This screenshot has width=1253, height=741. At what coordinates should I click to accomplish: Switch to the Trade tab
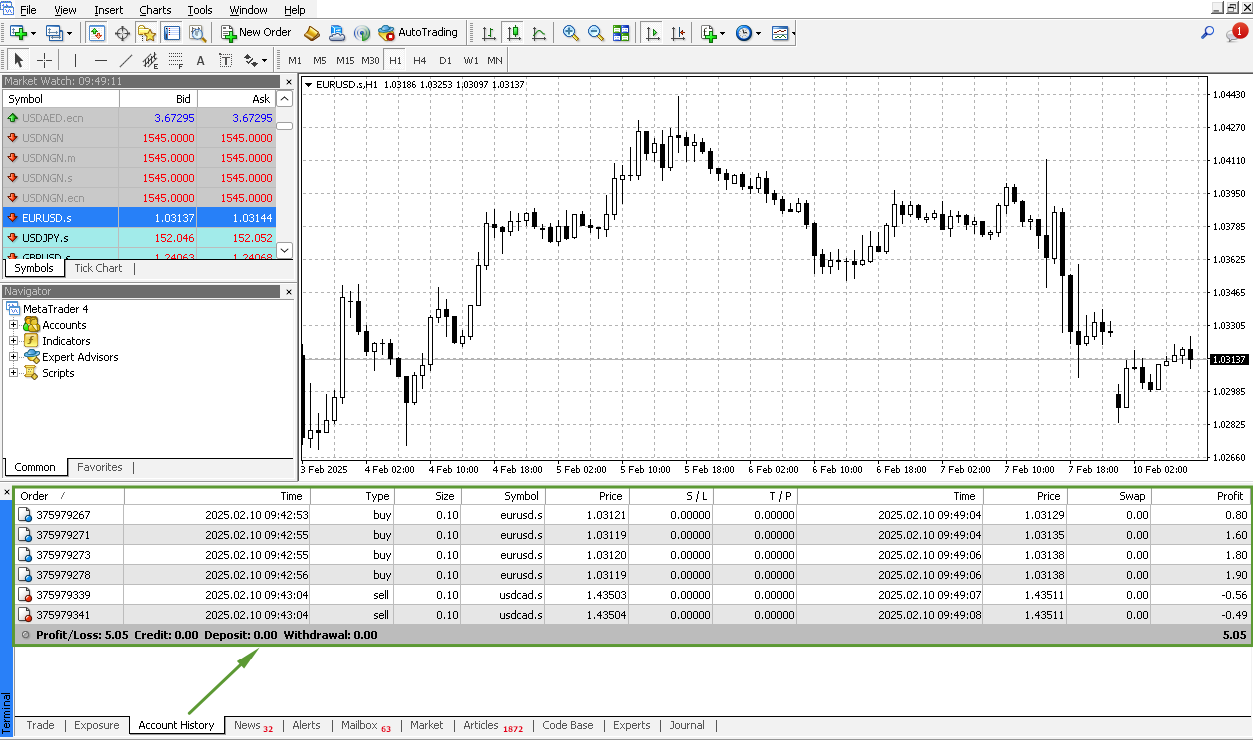coord(40,725)
